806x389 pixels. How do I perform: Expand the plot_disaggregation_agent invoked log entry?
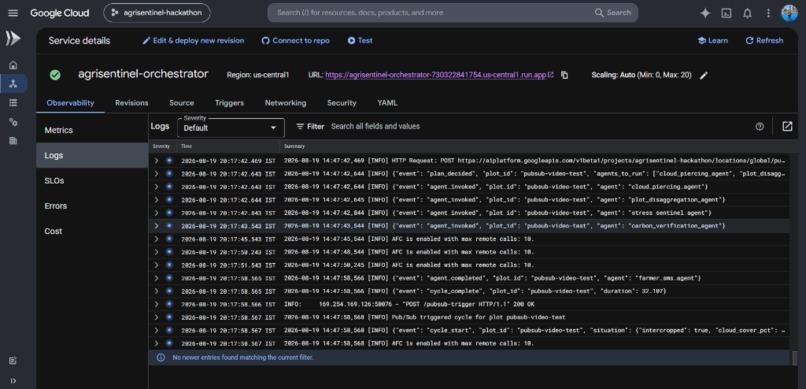point(156,199)
